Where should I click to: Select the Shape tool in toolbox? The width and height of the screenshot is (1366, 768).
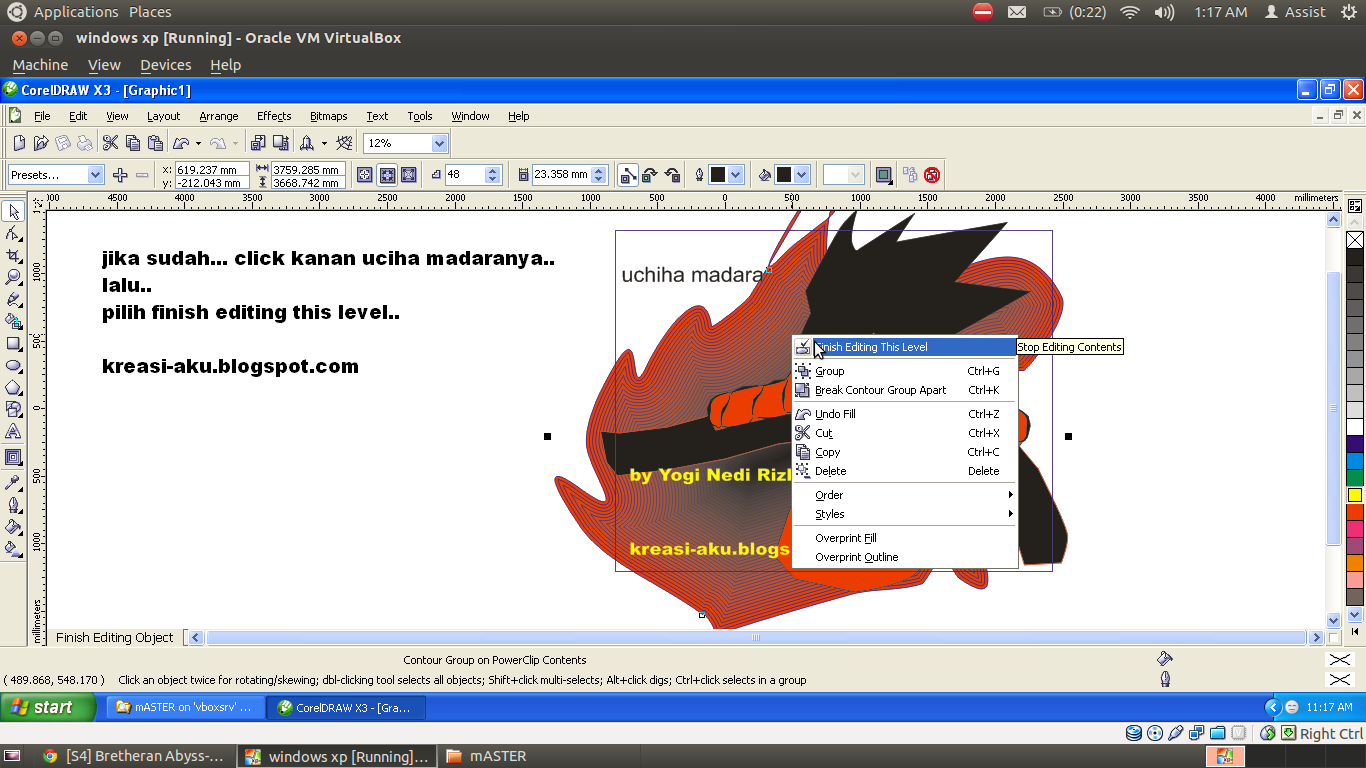coord(14,233)
